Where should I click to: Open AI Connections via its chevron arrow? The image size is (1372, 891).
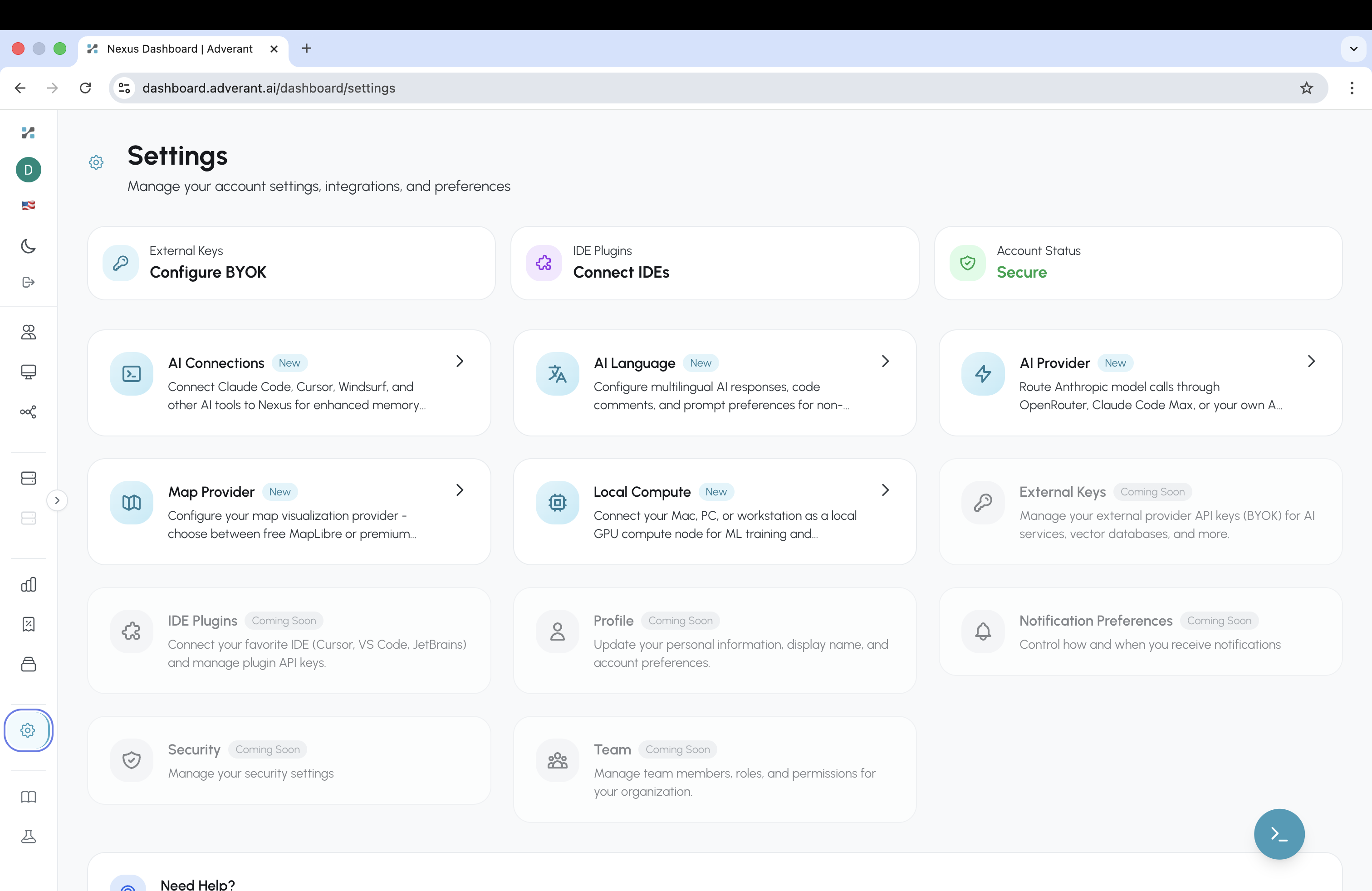click(x=459, y=362)
